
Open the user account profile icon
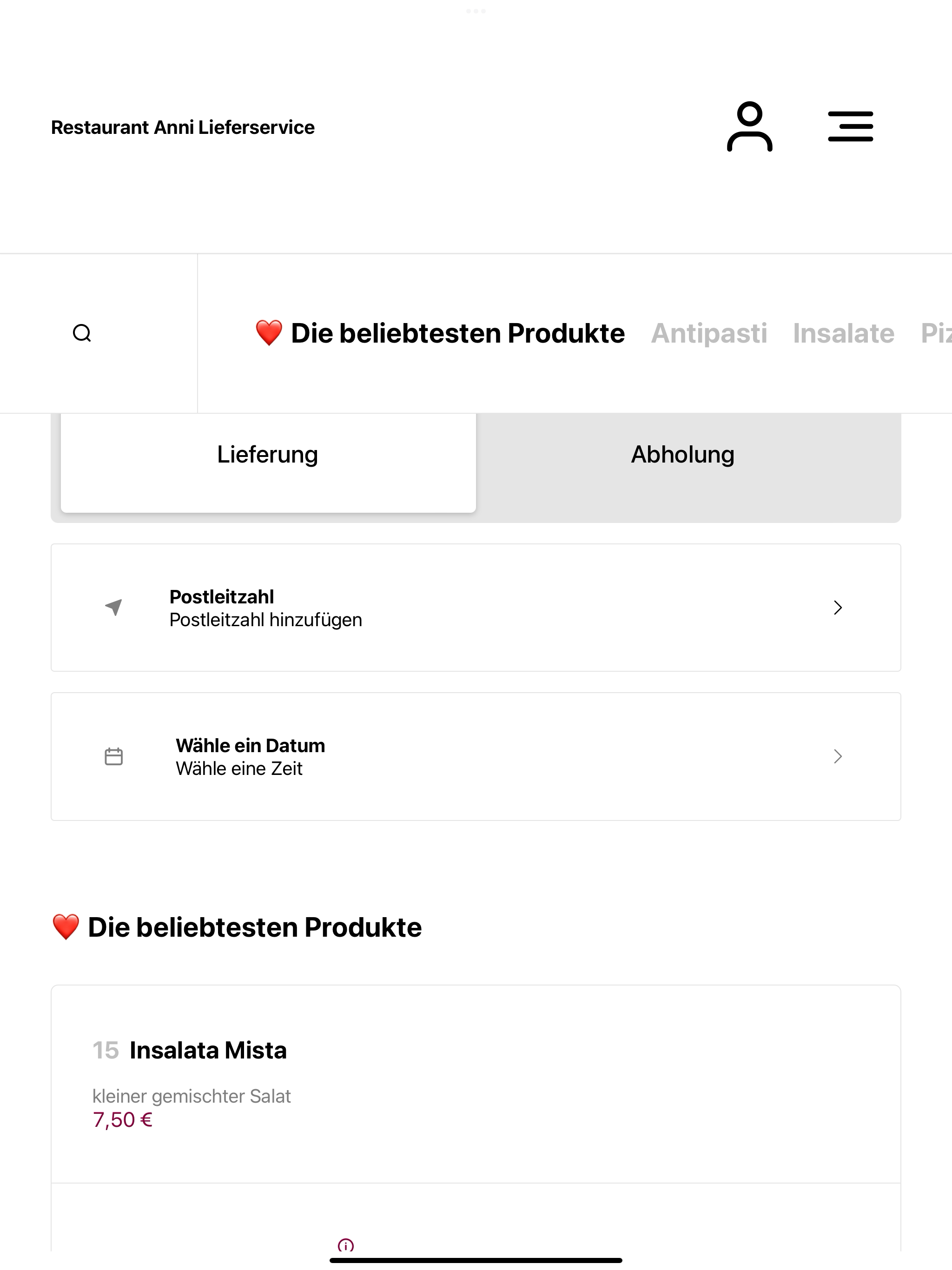[x=749, y=127]
